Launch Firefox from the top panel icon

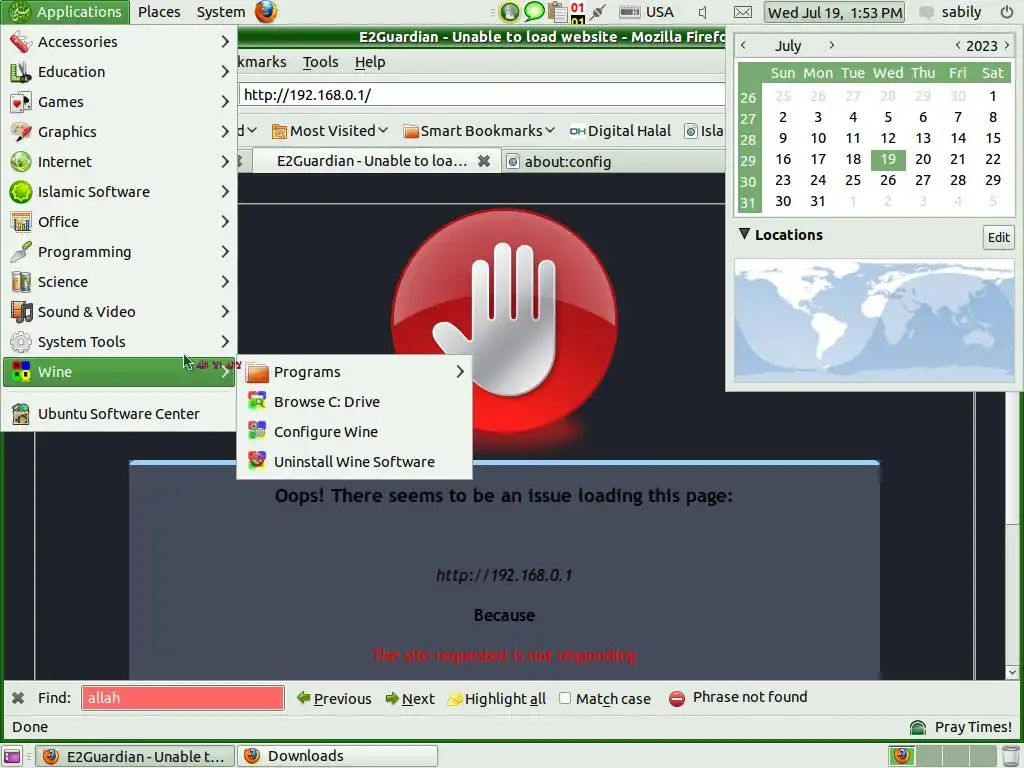[266, 12]
